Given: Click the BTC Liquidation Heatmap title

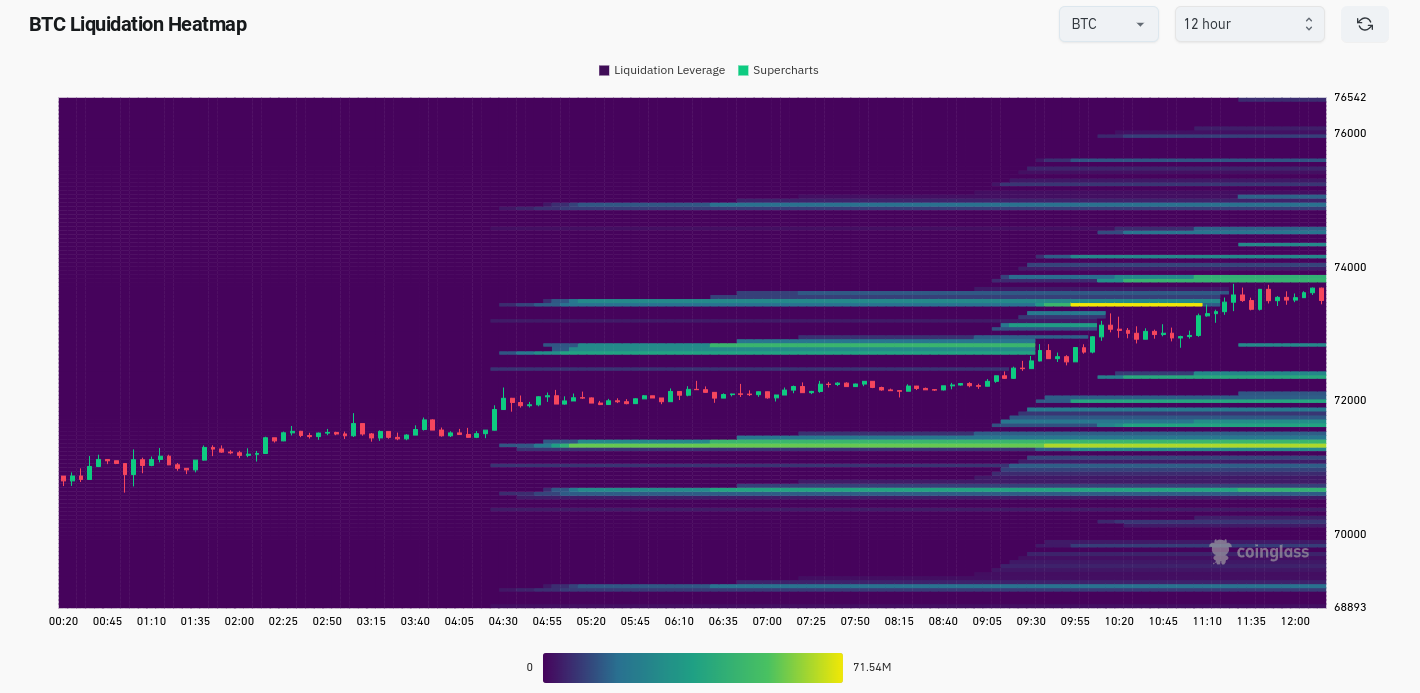Looking at the screenshot, I should [138, 24].
